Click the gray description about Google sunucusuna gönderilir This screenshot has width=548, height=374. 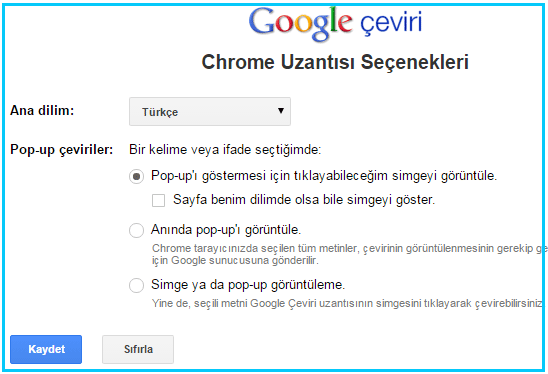[349, 254]
